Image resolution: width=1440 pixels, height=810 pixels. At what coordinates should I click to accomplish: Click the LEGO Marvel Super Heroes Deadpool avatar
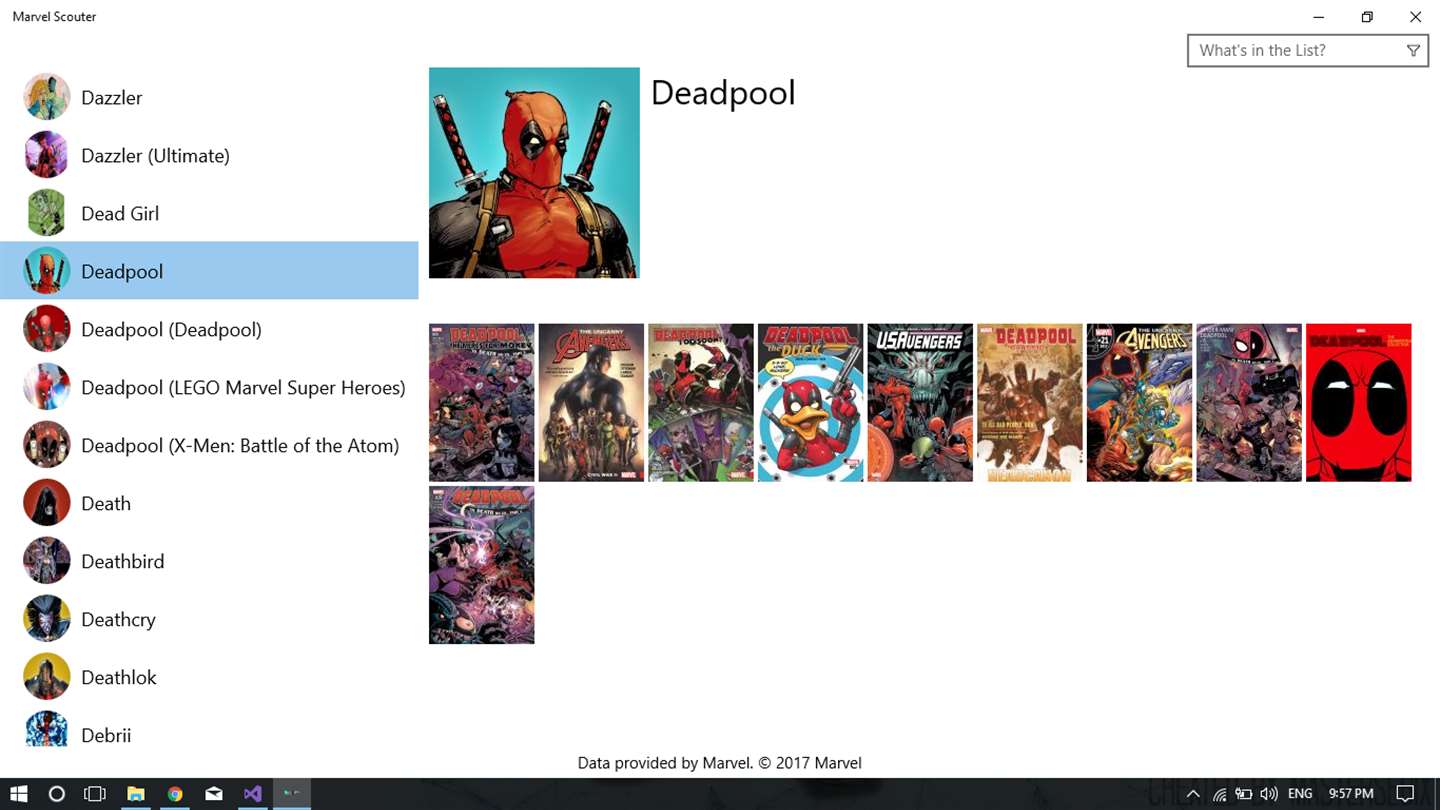[x=47, y=387]
